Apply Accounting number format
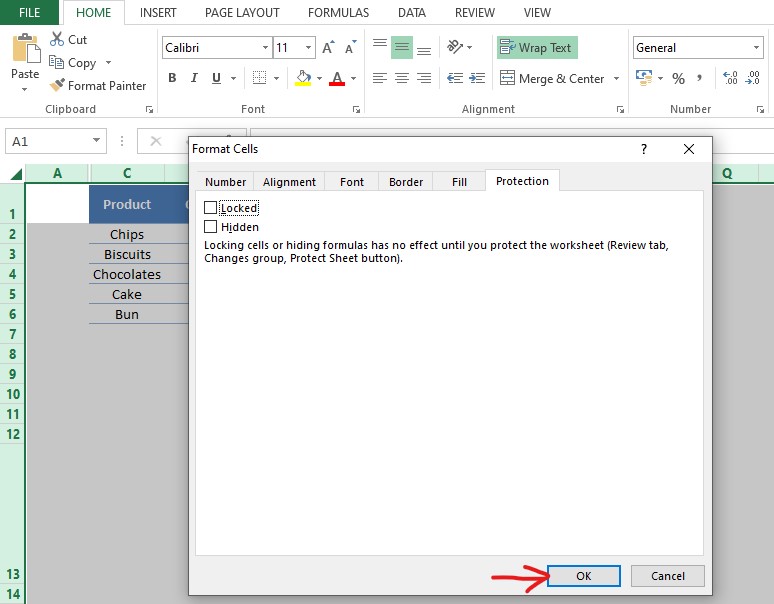The image size is (774, 604). [x=644, y=77]
